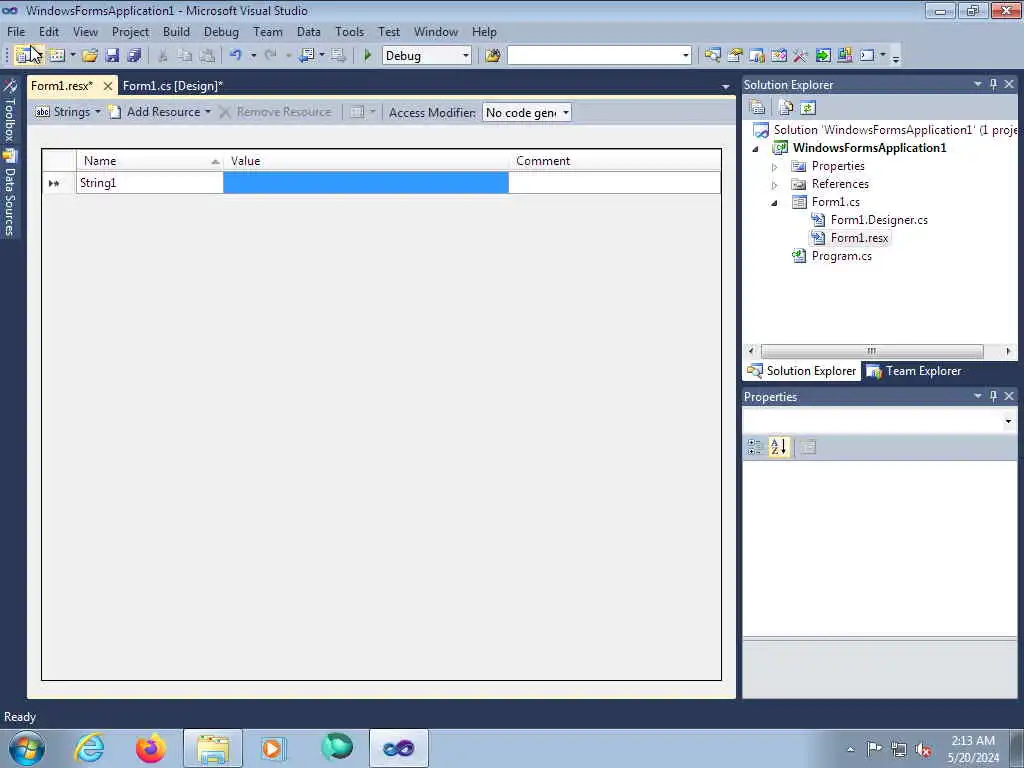Click the Open File folder icon

click(90, 56)
